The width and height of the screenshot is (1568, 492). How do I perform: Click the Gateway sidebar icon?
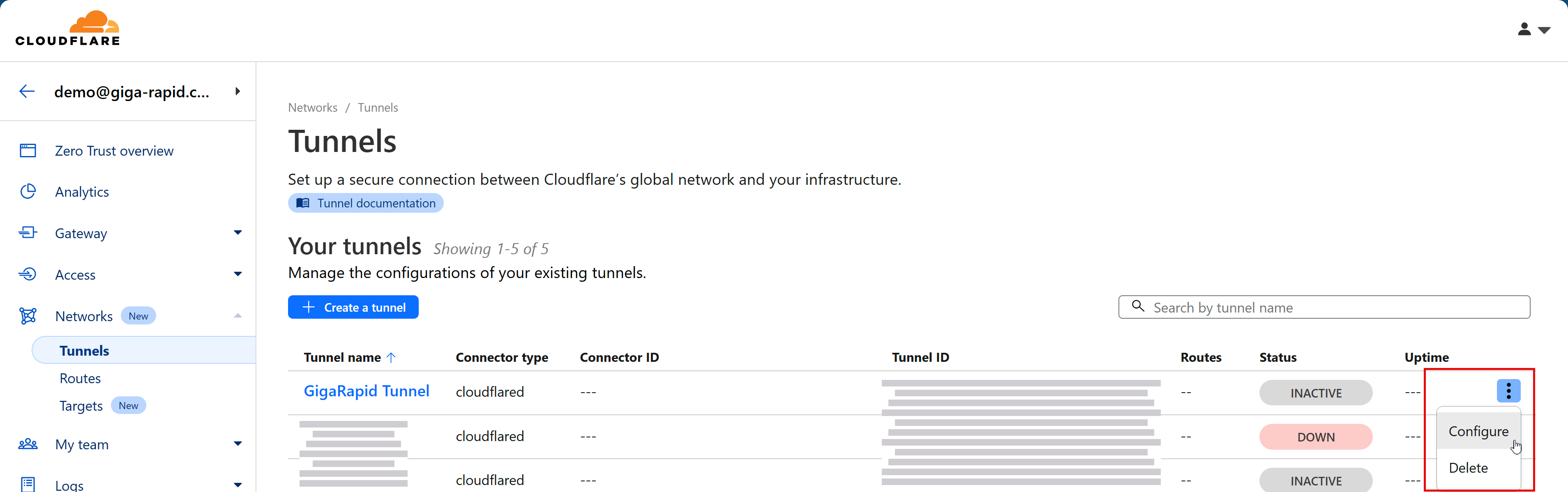pyautogui.click(x=28, y=233)
